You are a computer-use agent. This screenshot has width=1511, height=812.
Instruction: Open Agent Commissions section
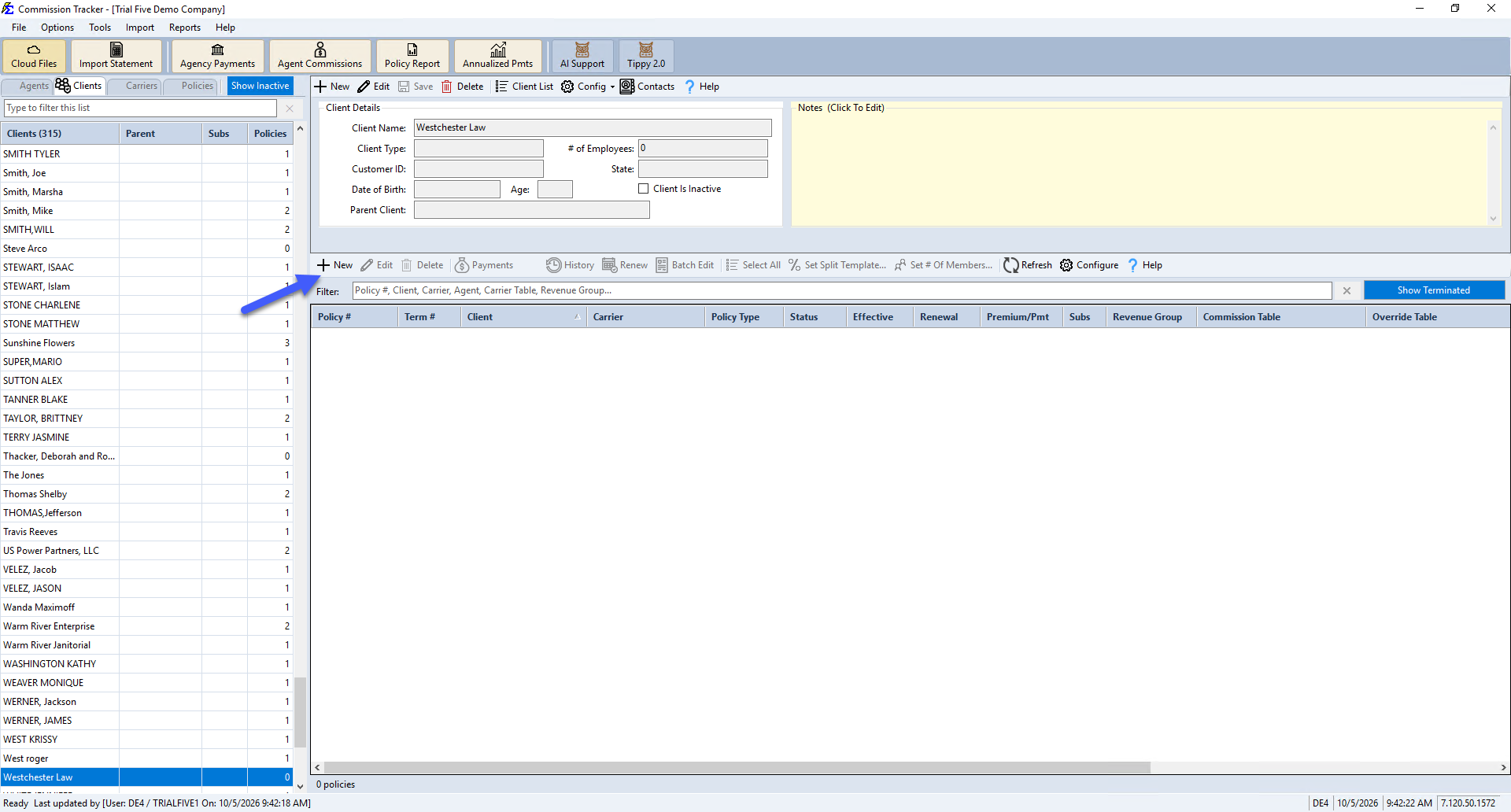pyautogui.click(x=320, y=56)
